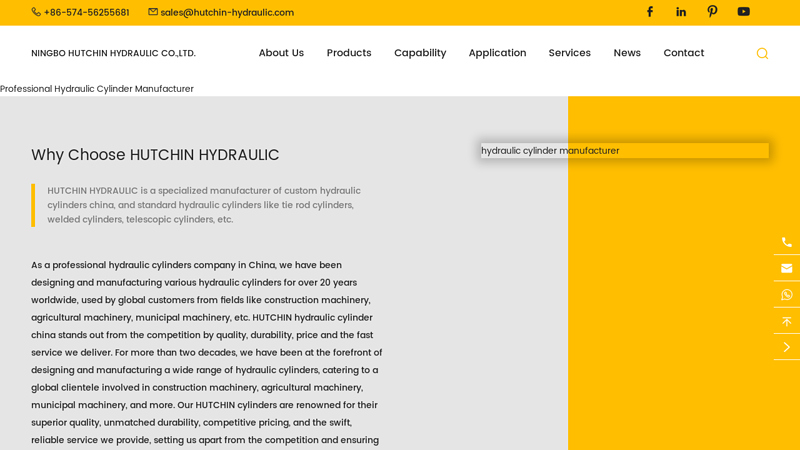This screenshot has width=800, height=450.
Task: Click the floating phone sidebar icon
Action: click(787, 242)
